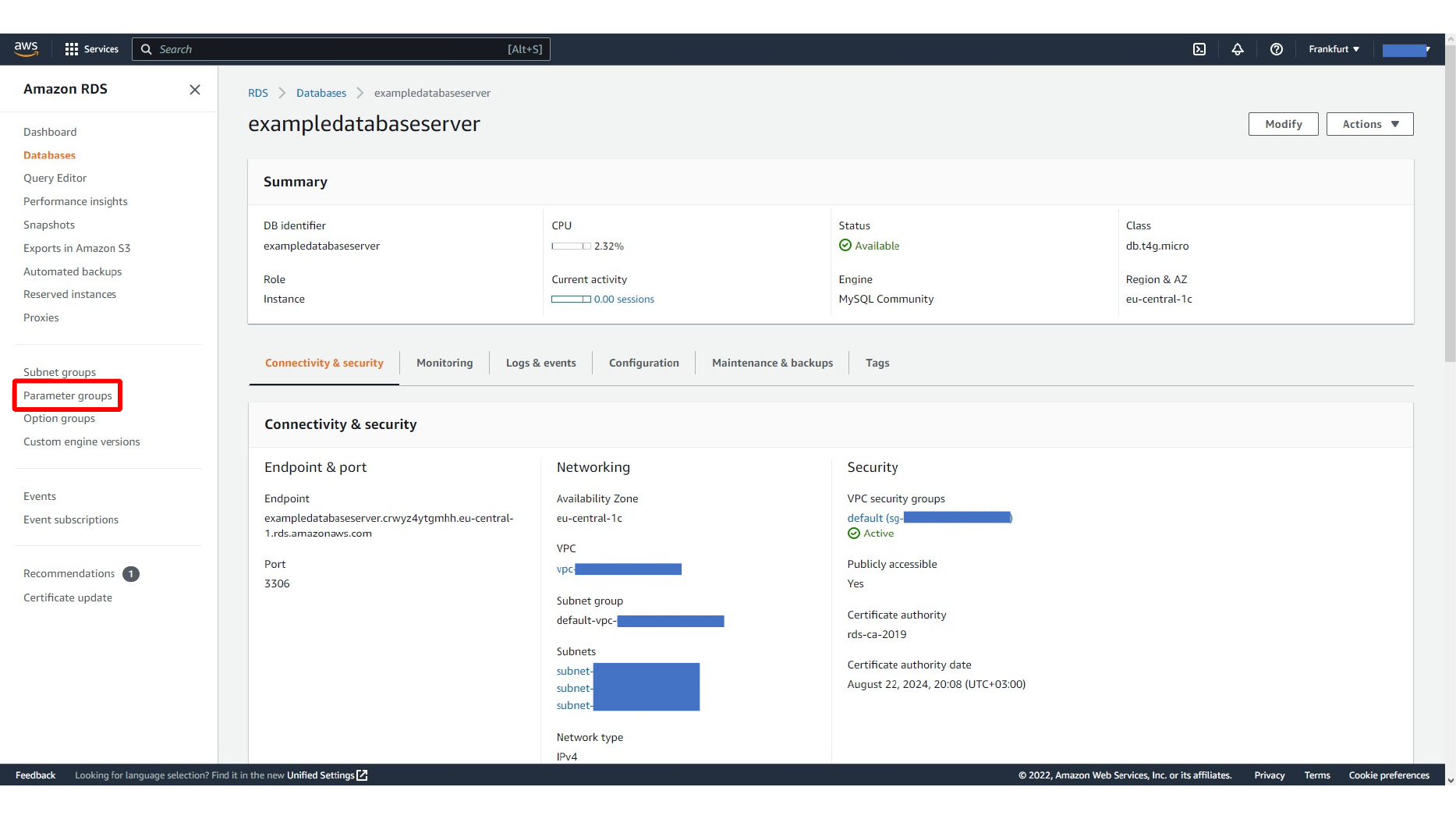Open the Privacy footer link
1456x819 pixels.
click(x=1270, y=775)
